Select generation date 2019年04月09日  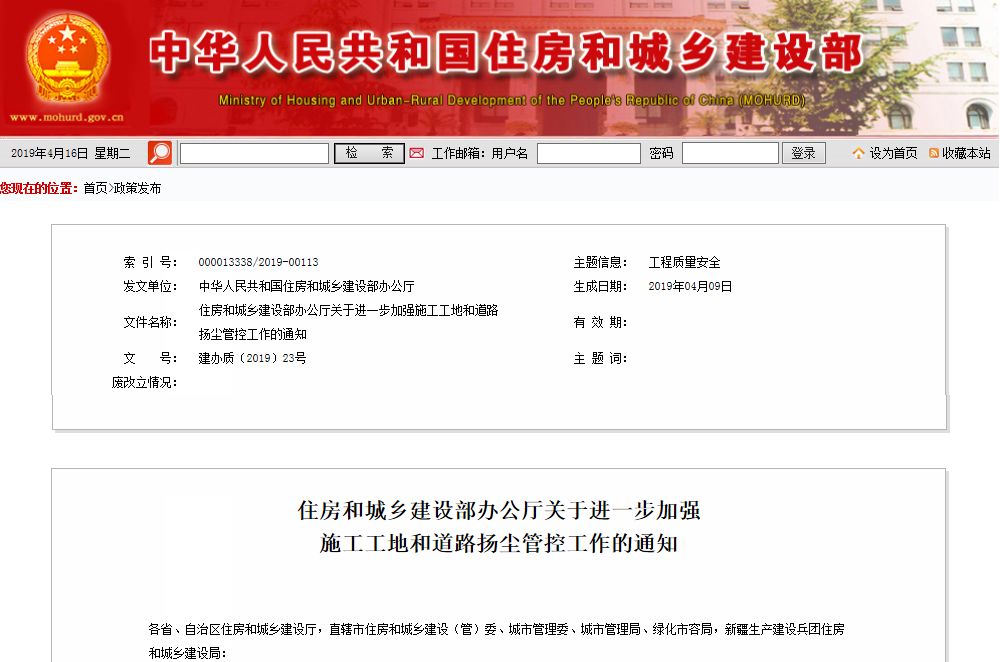pyautogui.click(x=690, y=286)
